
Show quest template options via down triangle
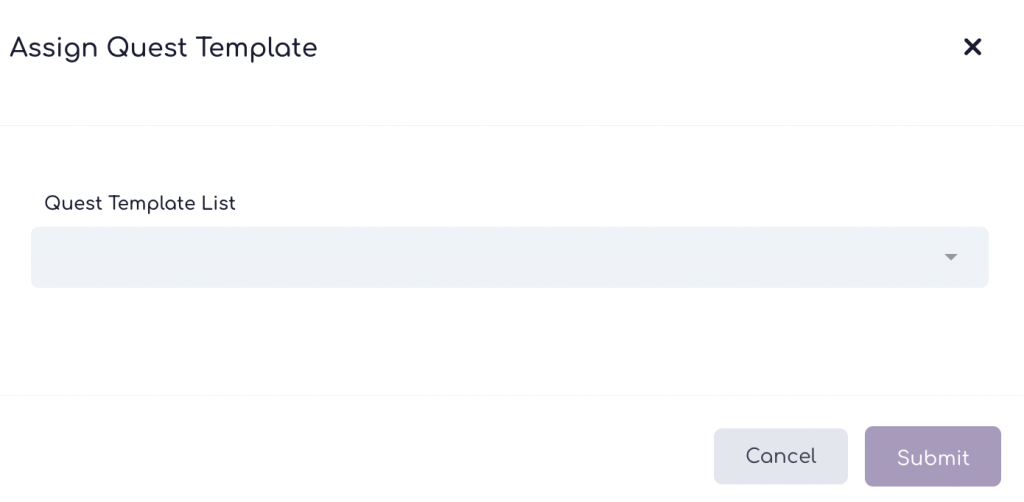coord(950,258)
